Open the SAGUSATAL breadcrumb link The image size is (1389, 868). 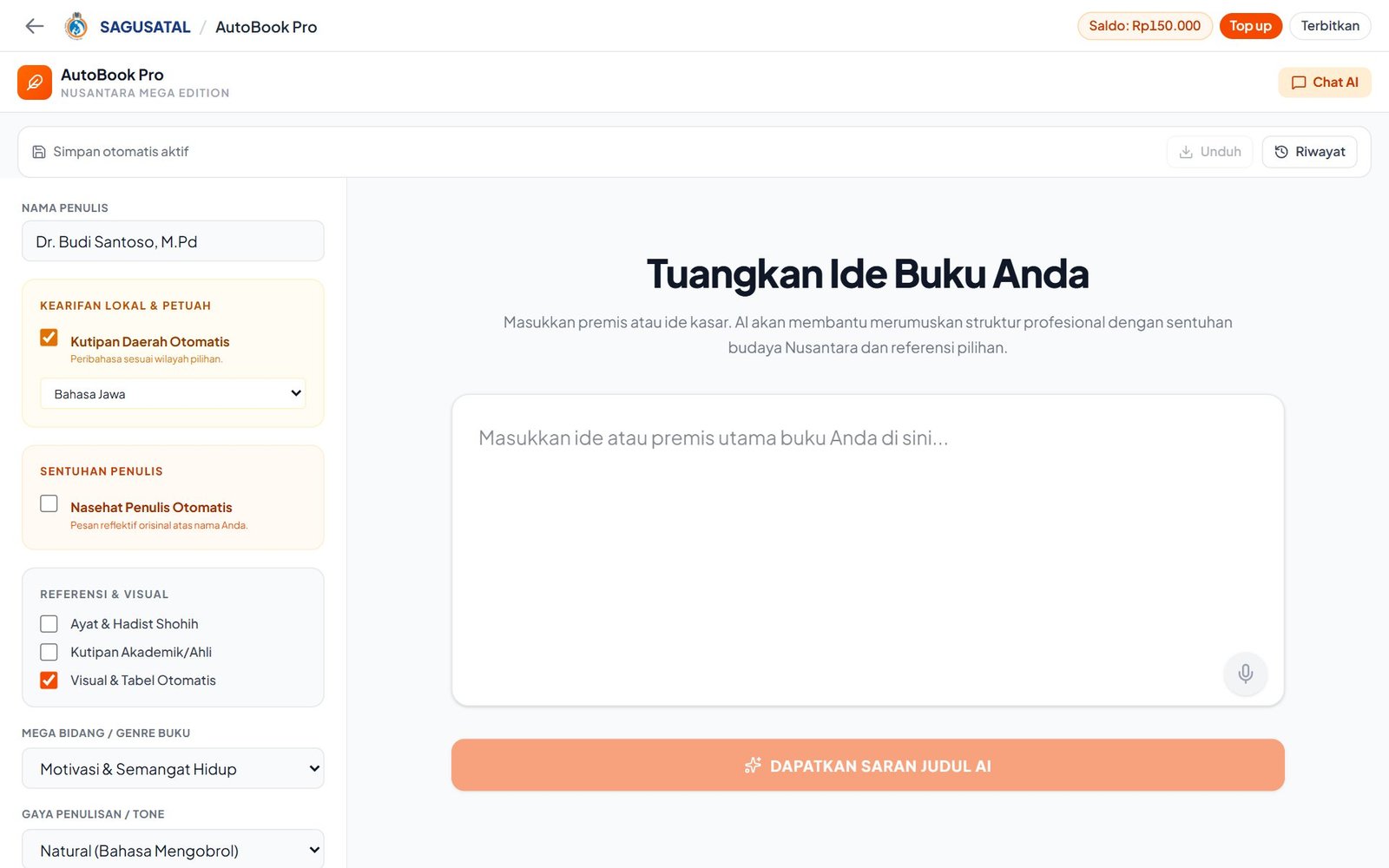[x=145, y=27]
